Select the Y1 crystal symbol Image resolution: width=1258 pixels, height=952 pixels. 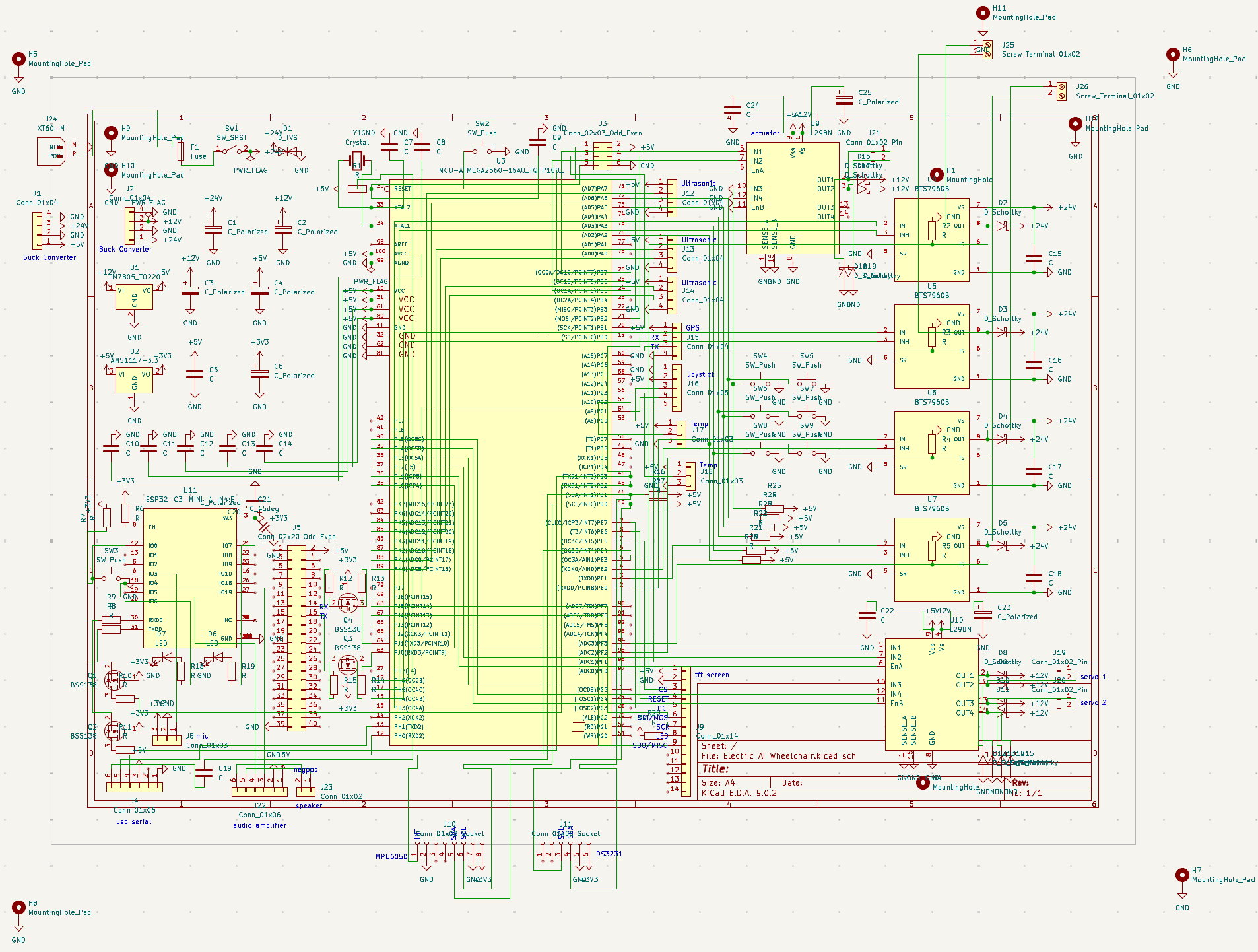click(357, 160)
